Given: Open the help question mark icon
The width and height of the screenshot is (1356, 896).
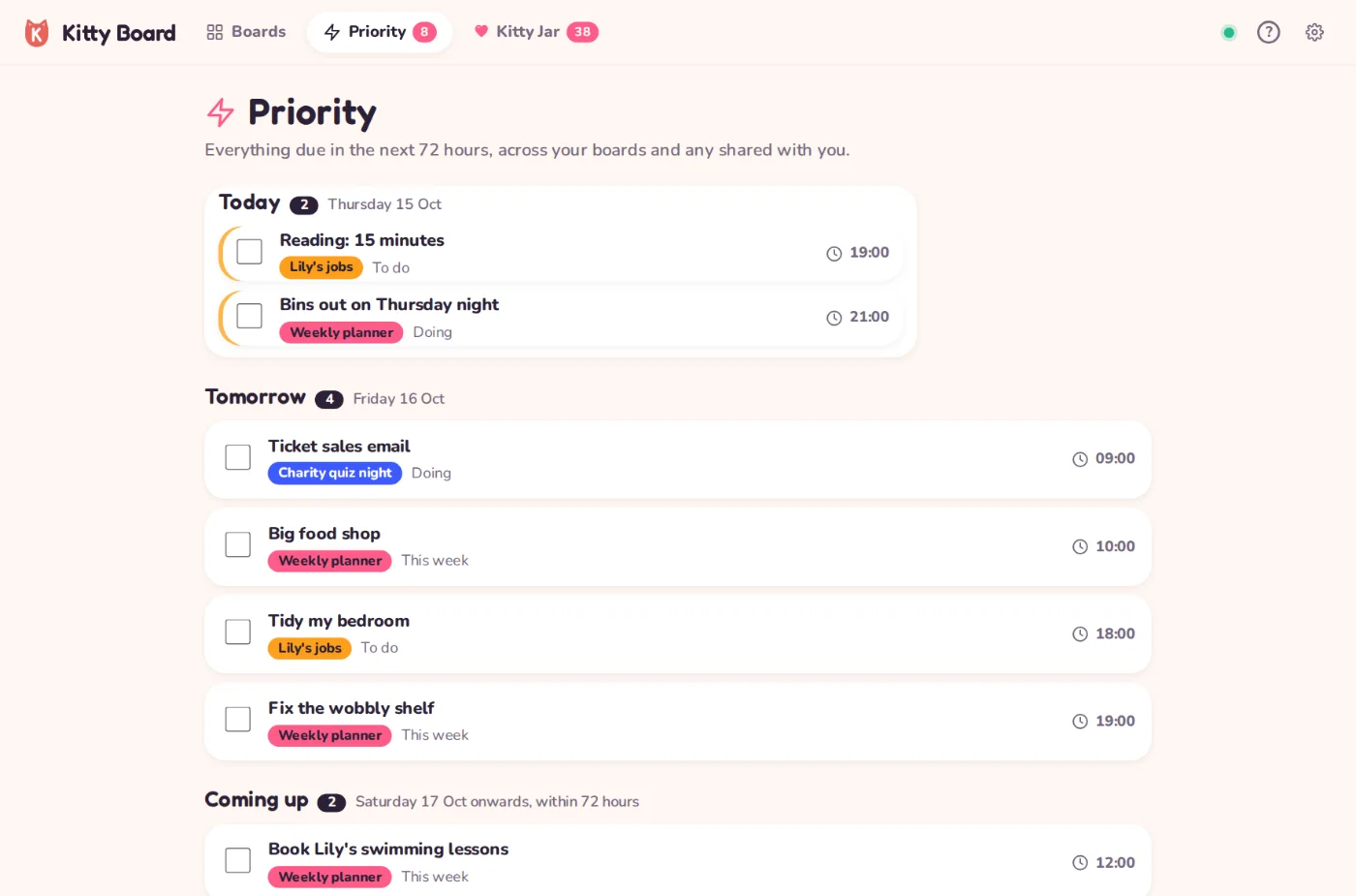Looking at the screenshot, I should (1268, 32).
